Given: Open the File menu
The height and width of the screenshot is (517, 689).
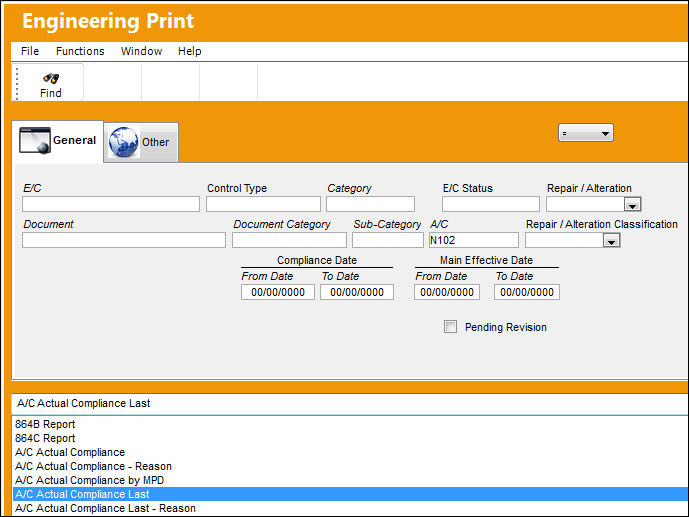Looking at the screenshot, I should coord(30,51).
